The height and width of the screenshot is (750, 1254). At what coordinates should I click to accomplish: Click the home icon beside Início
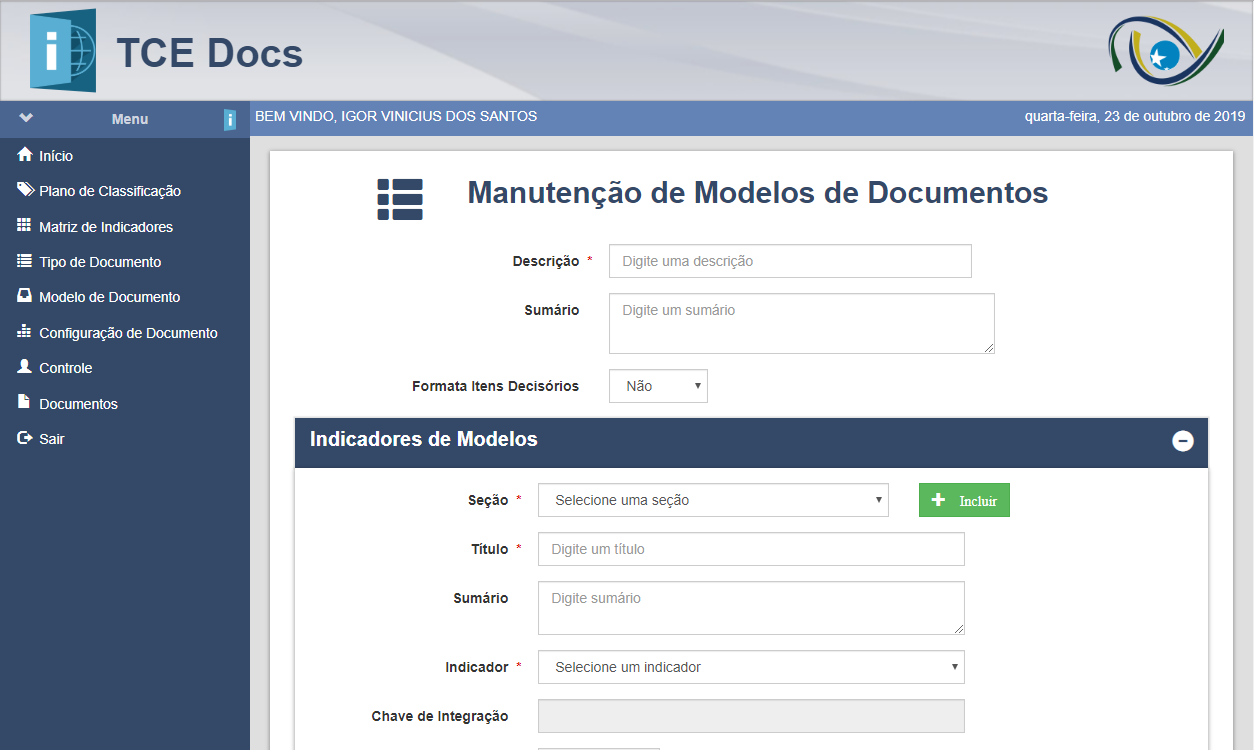tap(25, 155)
